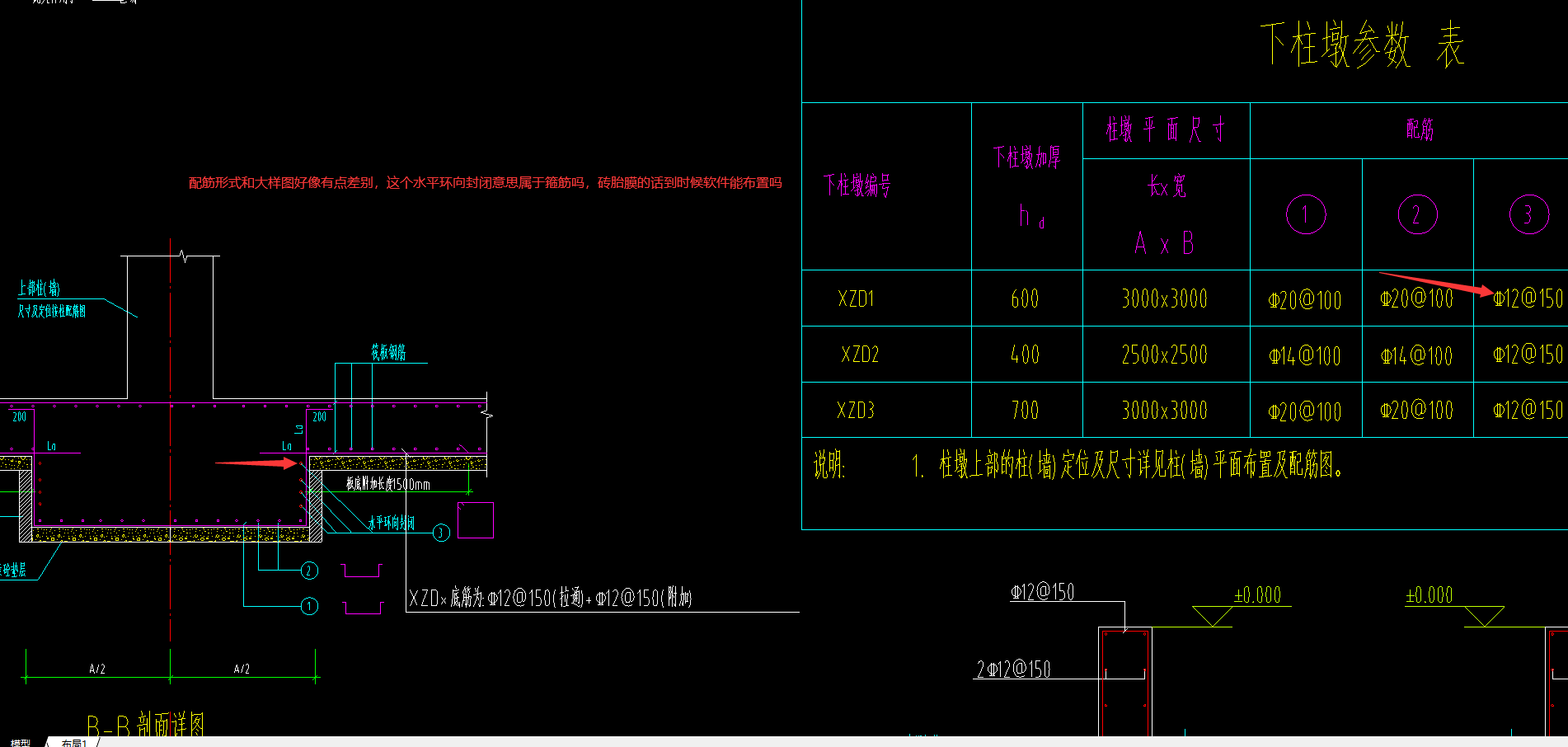The width and height of the screenshot is (1568, 747).
Task: Click 3000x3000 size in the XZD3 row
Action: (1164, 410)
